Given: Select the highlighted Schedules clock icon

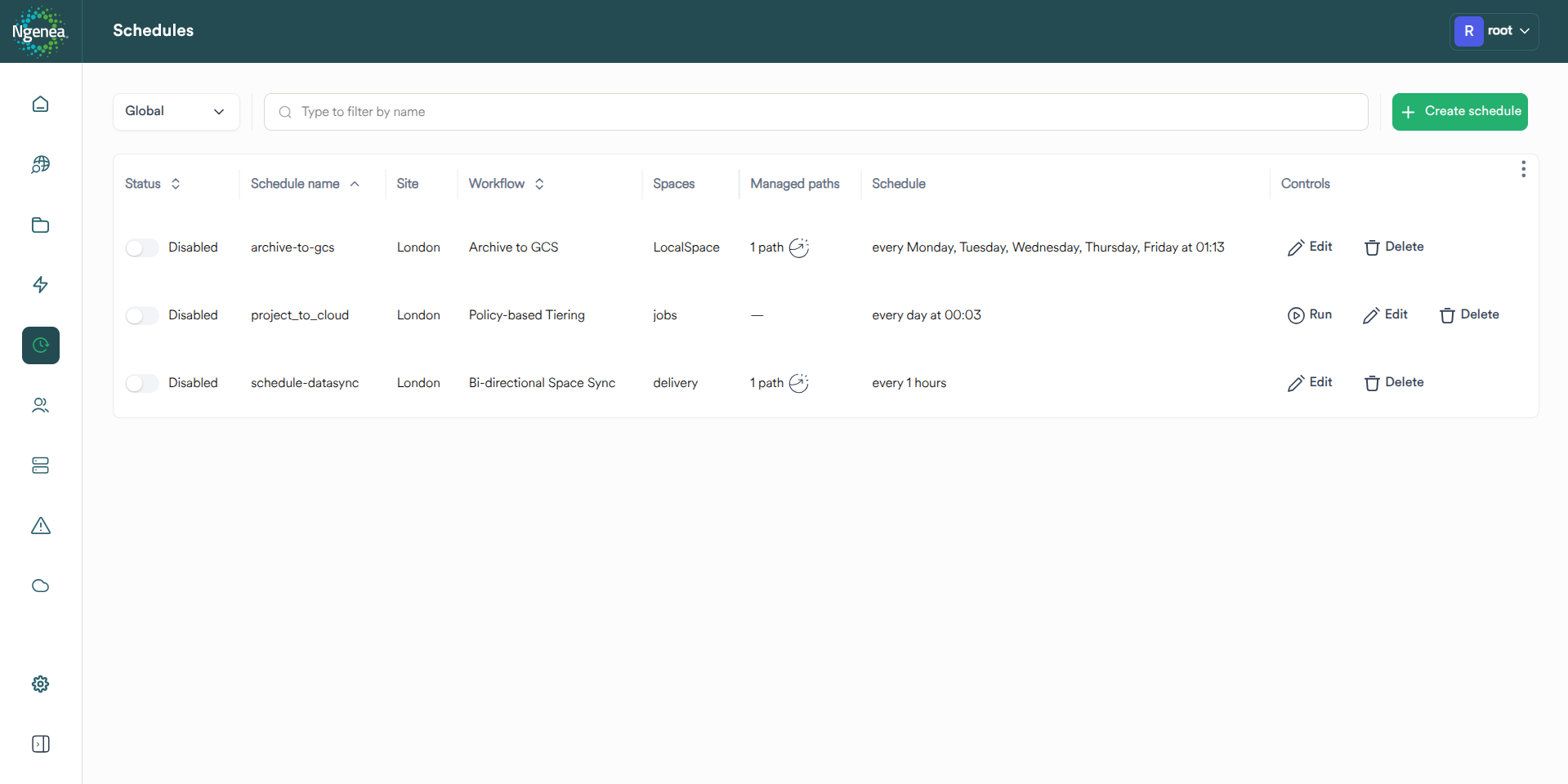Looking at the screenshot, I should 40,345.
